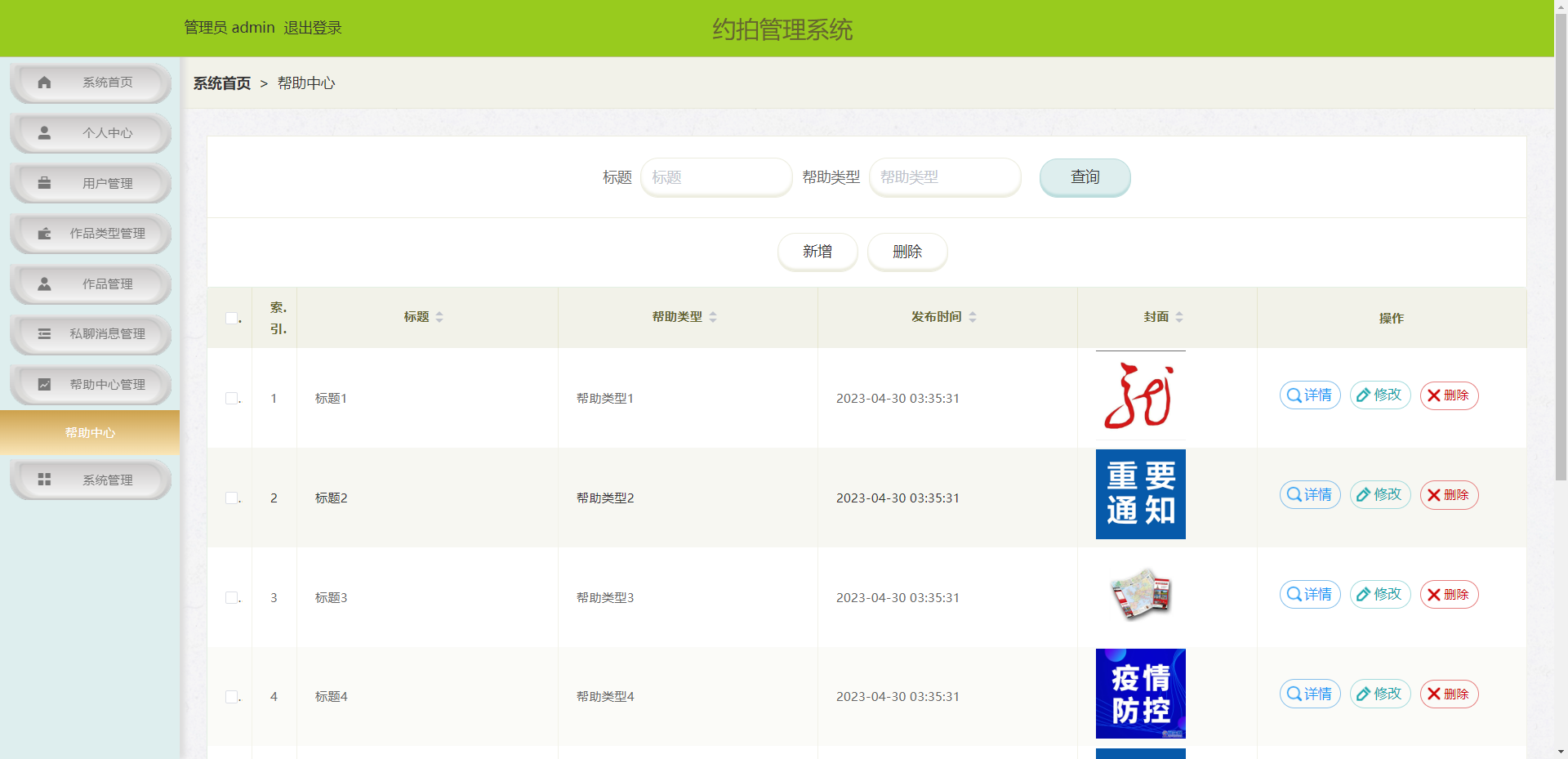Click 退出登录 to log out

pos(313,27)
